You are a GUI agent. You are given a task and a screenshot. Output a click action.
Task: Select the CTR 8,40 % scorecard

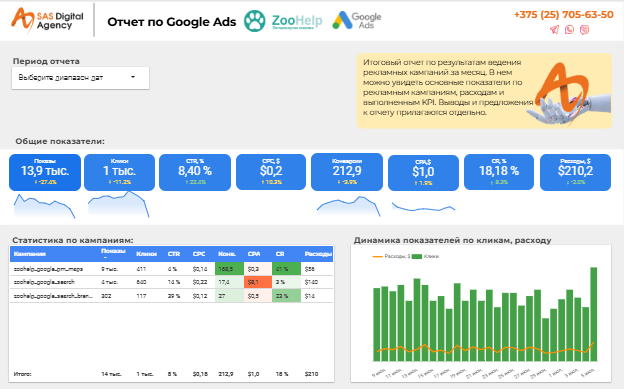point(195,172)
